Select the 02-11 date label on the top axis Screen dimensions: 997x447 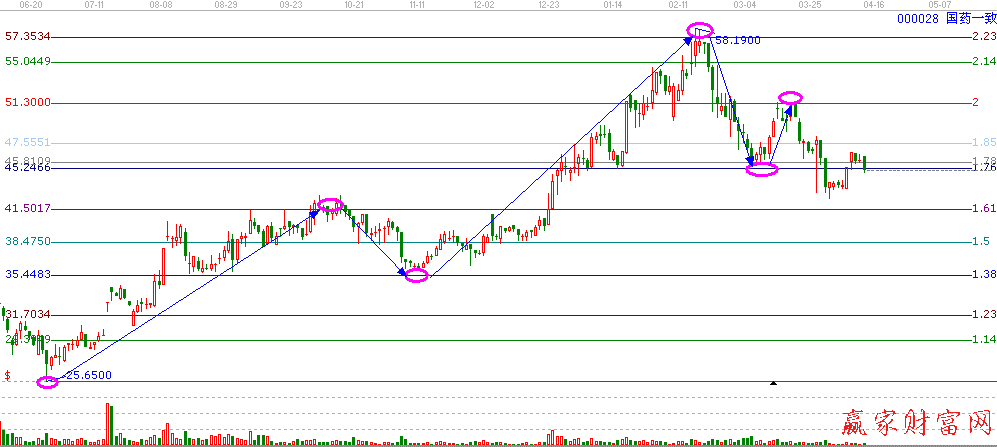click(681, 5)
